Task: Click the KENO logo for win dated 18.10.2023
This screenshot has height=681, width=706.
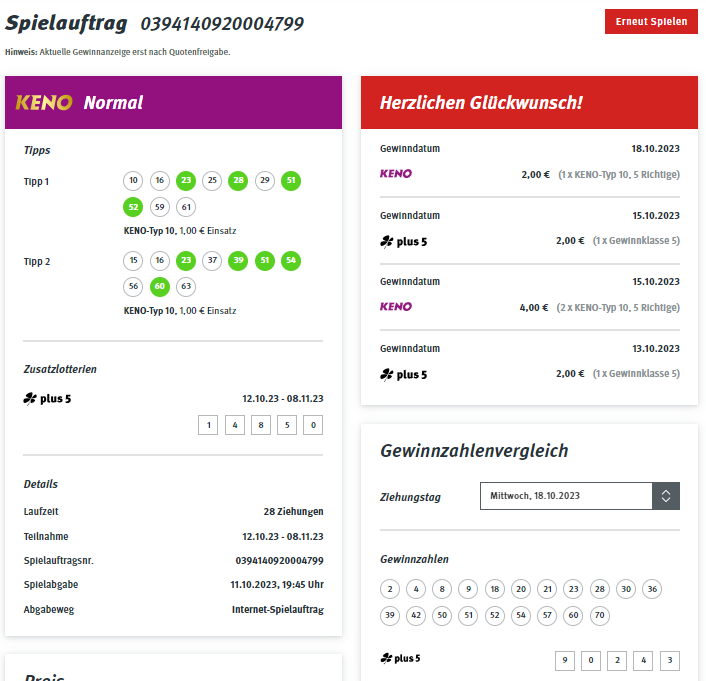Action: point(396,174)
